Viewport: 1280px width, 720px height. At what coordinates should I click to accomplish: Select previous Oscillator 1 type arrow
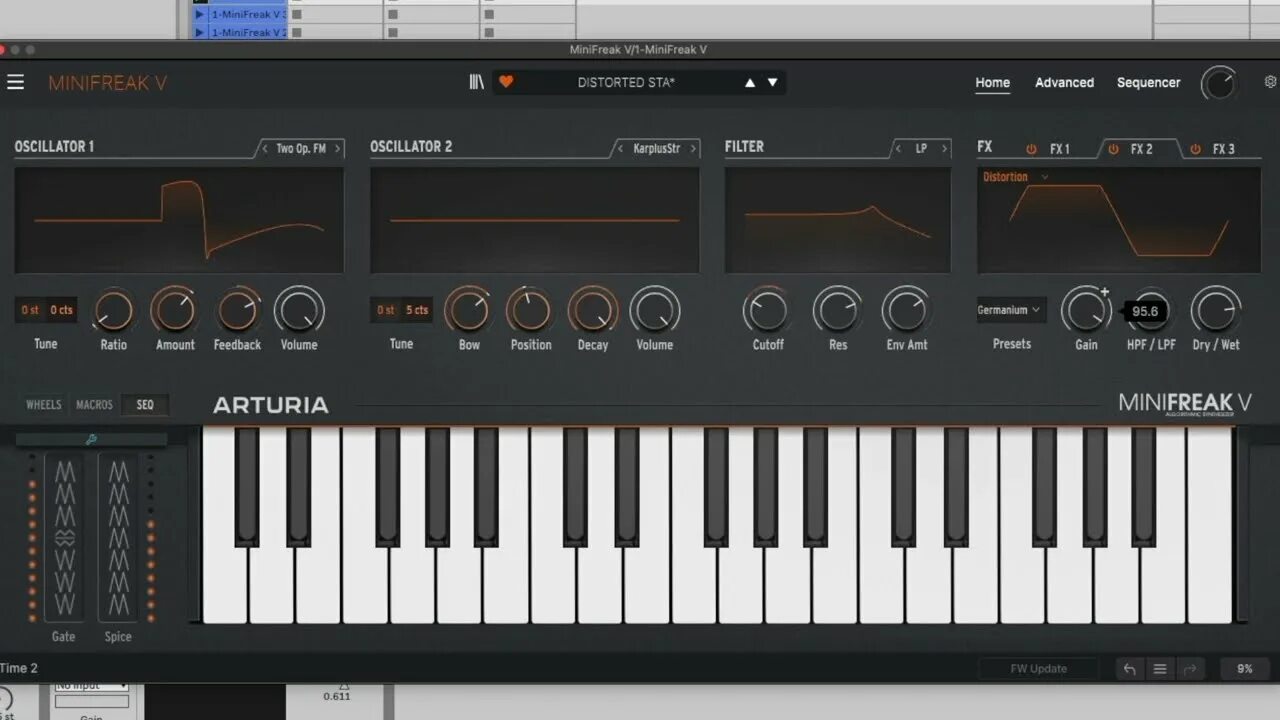(x=265, y=148)
